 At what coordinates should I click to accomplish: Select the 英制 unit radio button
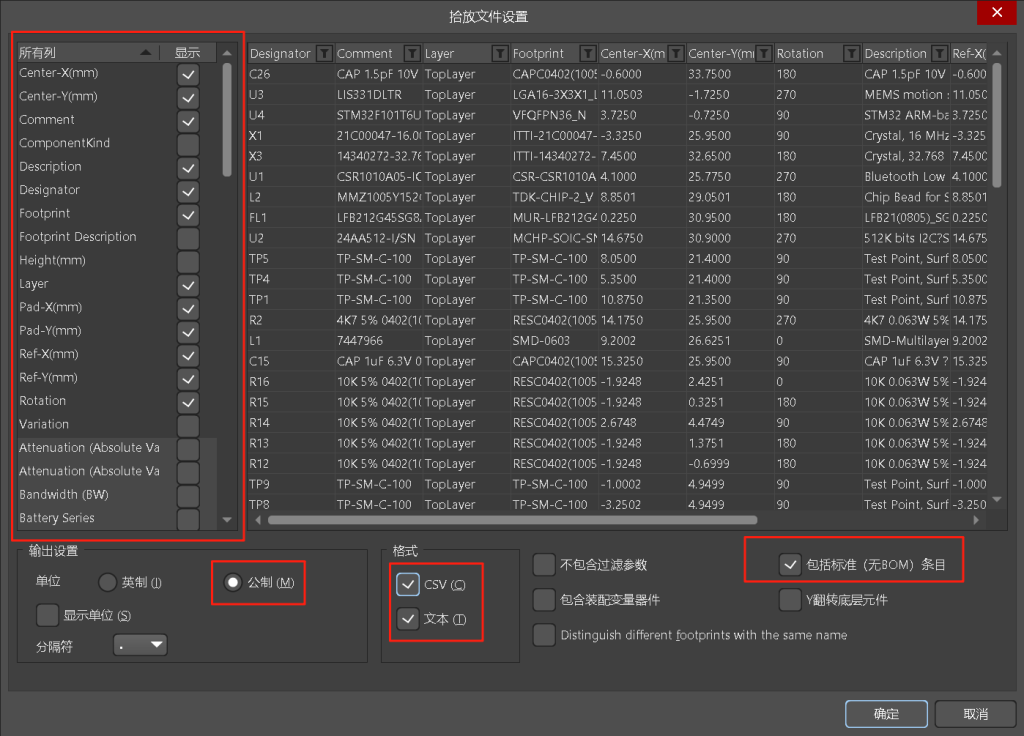click(x=108, y=583)
